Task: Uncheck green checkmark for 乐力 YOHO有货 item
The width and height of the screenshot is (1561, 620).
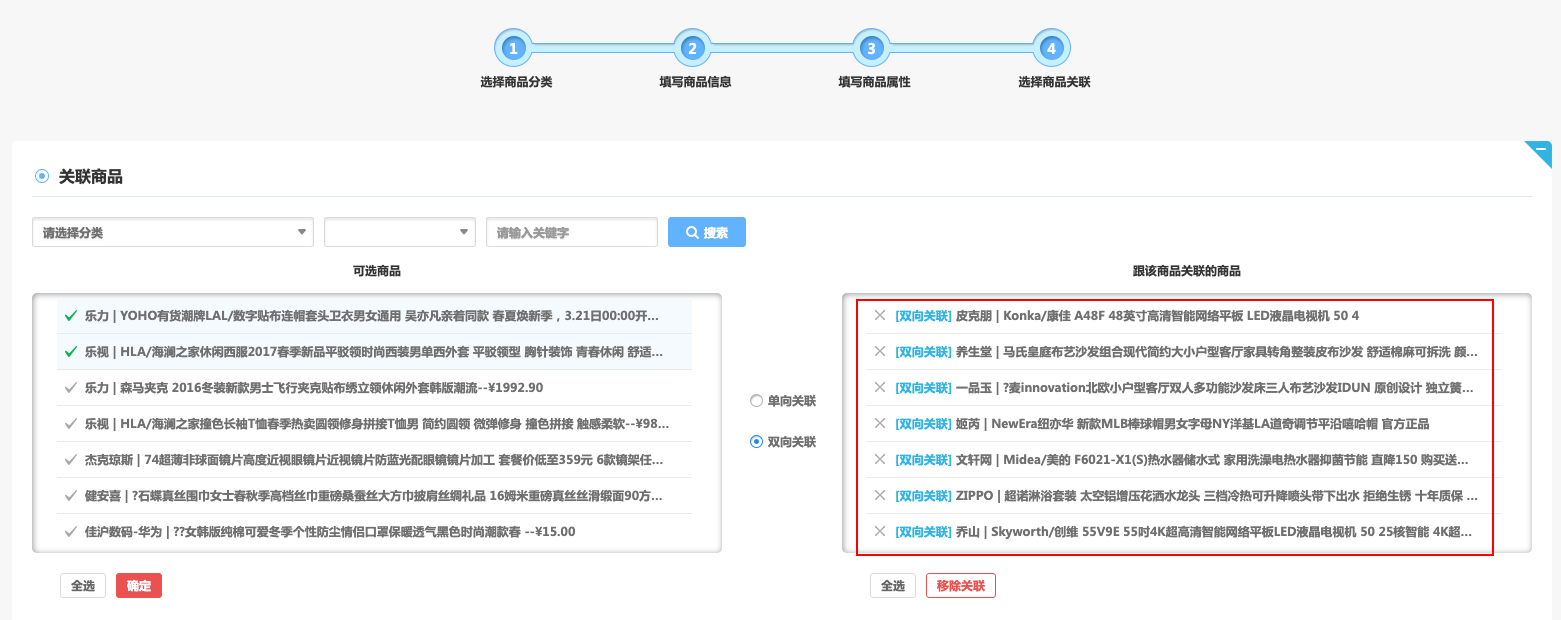Action: pyautogui.click(x=70, y=315)
